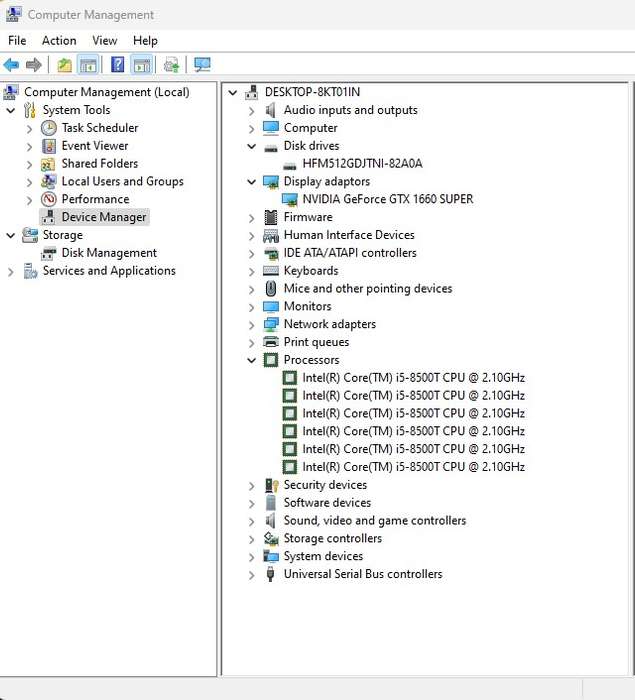Select Disk Management label

click(109, 253)
